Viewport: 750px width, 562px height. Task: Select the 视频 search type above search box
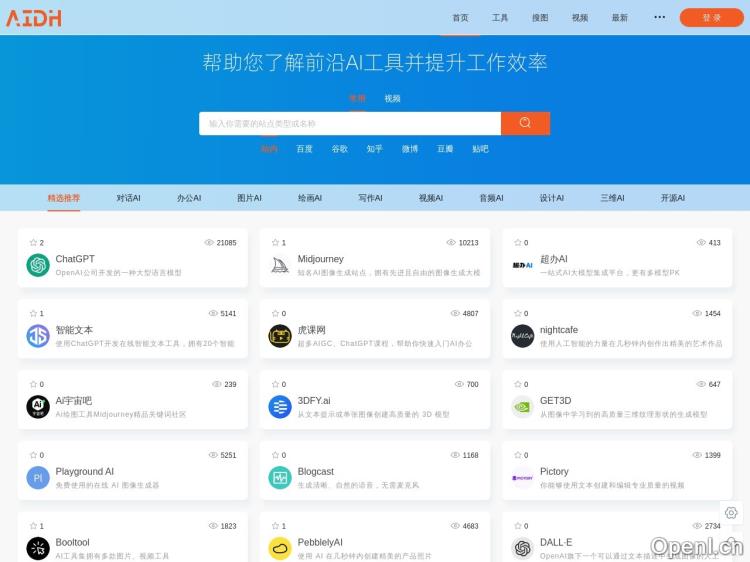(392, 98)
